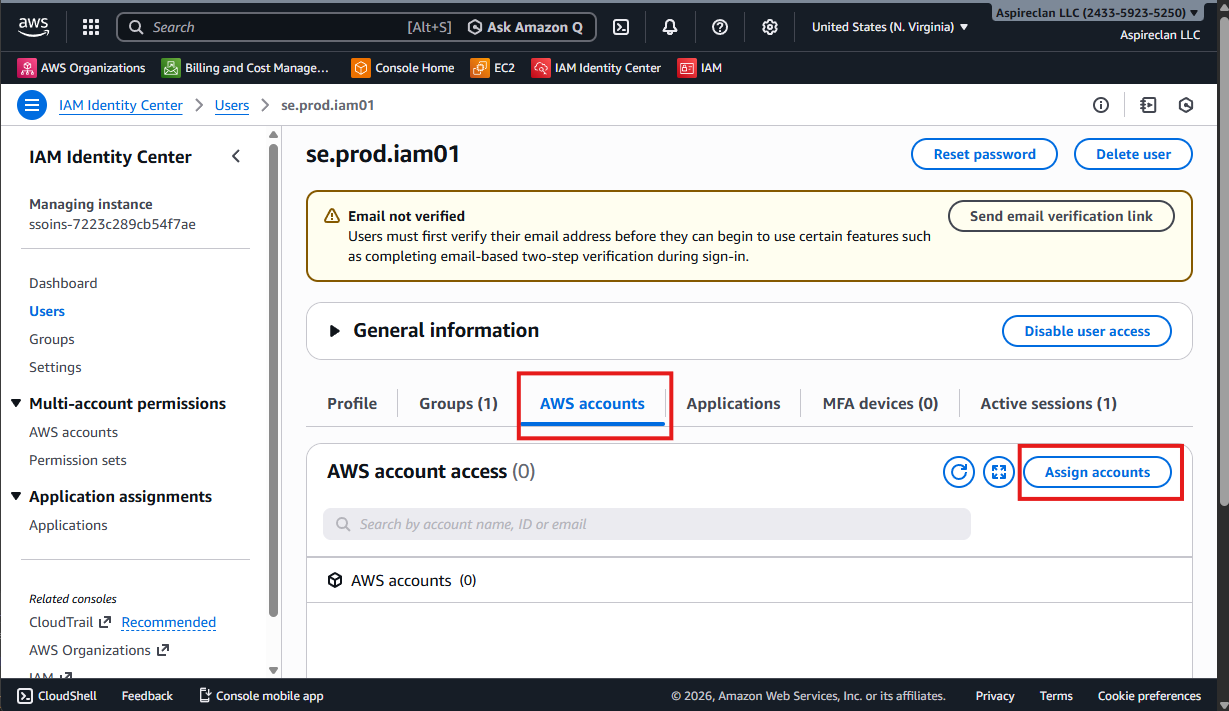The height and width of the screenshot is (711, 1229).
Task: Open the Active sessions (1) tab
Action: [x=1048, y=403]
